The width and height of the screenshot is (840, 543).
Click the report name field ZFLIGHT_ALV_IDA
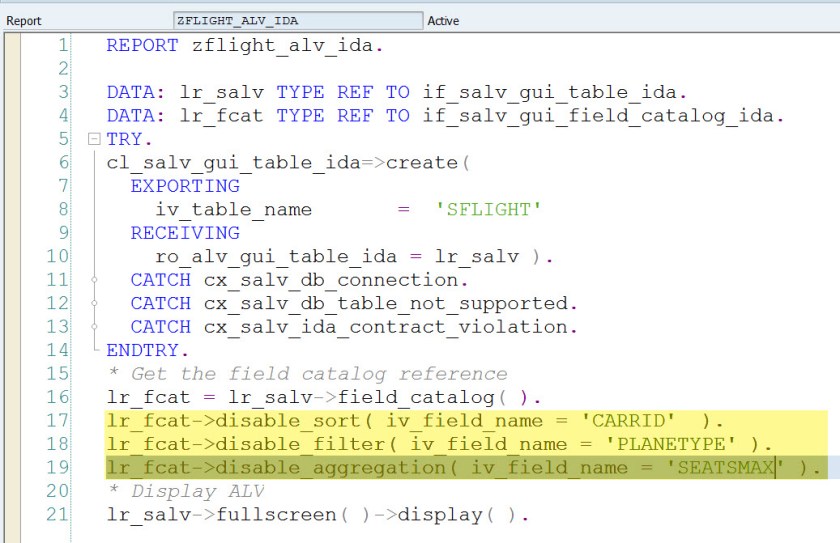point(298,21)
